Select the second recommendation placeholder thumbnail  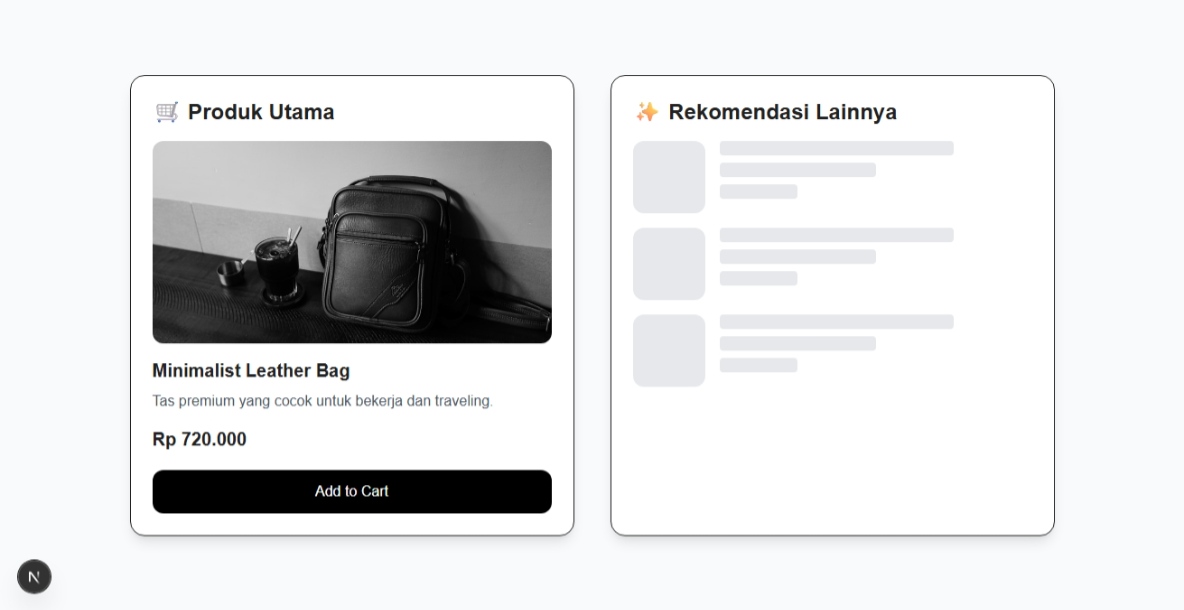coord(669,264)
